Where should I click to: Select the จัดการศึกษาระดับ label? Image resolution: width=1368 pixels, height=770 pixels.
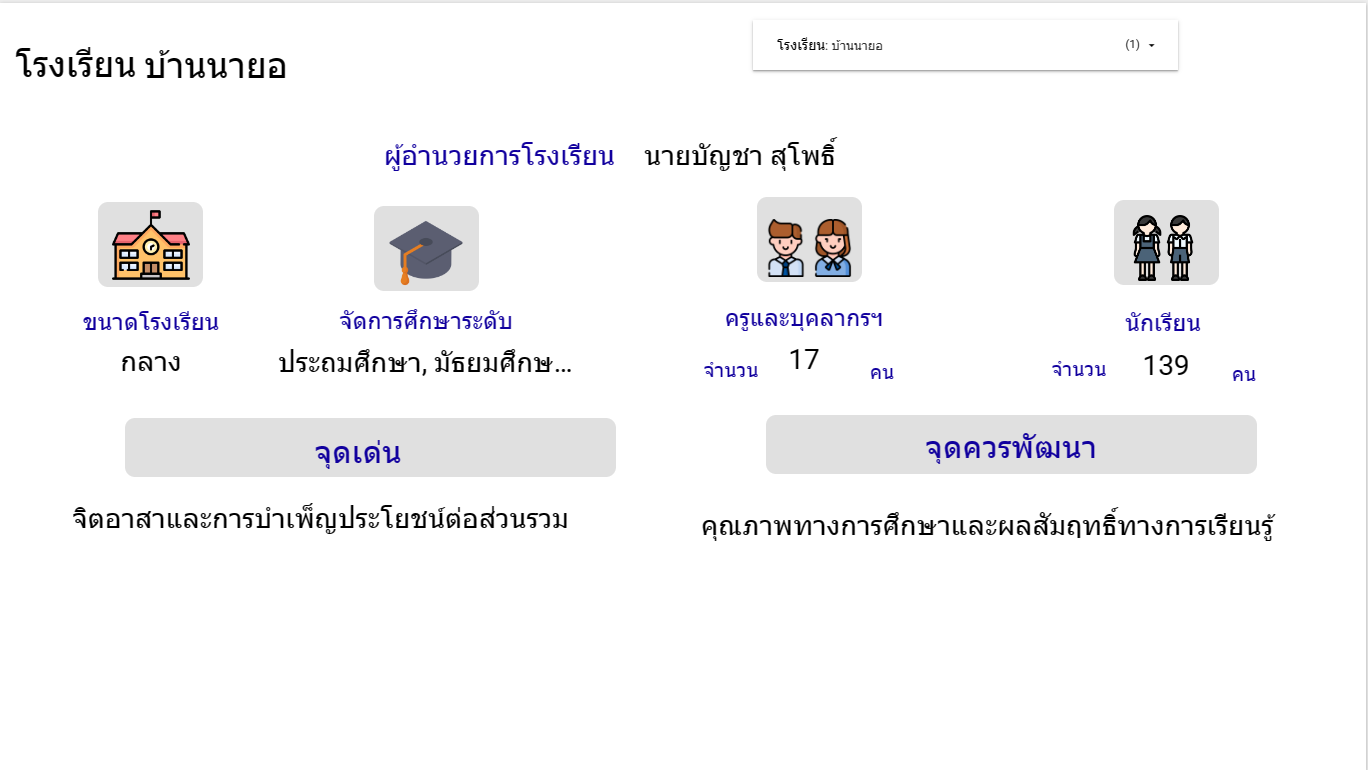[x=426, y=322]
